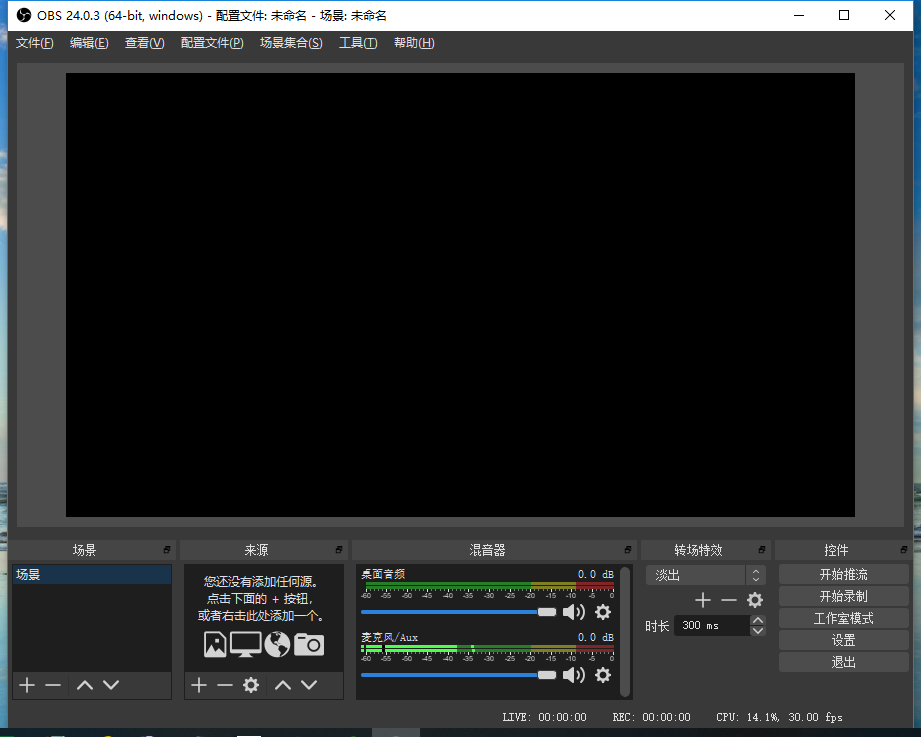Move source down in Sources panel

(309, 685)
